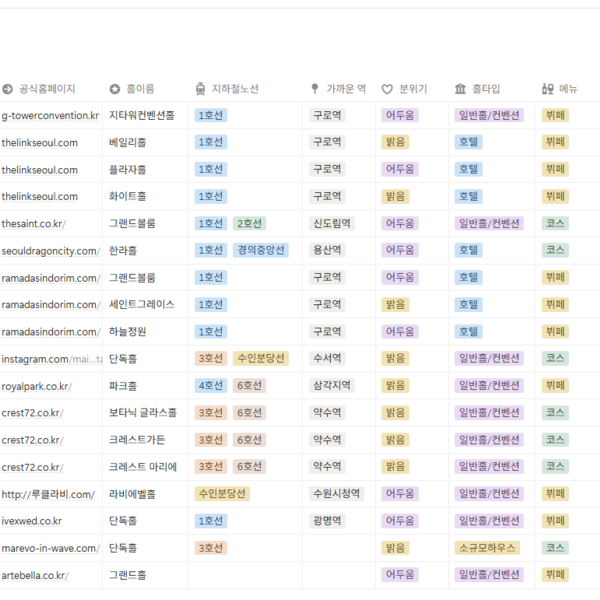Image resolution: width=600 pixels, height=600 pixels.
Task: Click 3호선 tag in marevo-in-wave.com row
Action: point(211,548)
